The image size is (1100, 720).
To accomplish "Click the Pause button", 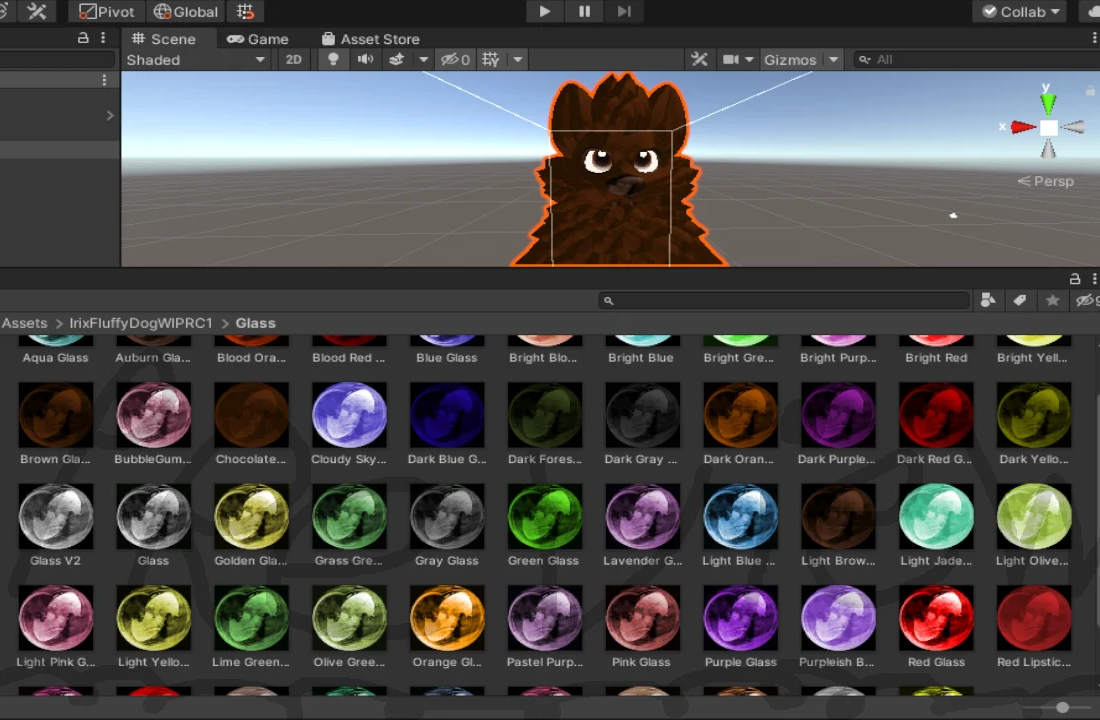I will click(584, 11).
